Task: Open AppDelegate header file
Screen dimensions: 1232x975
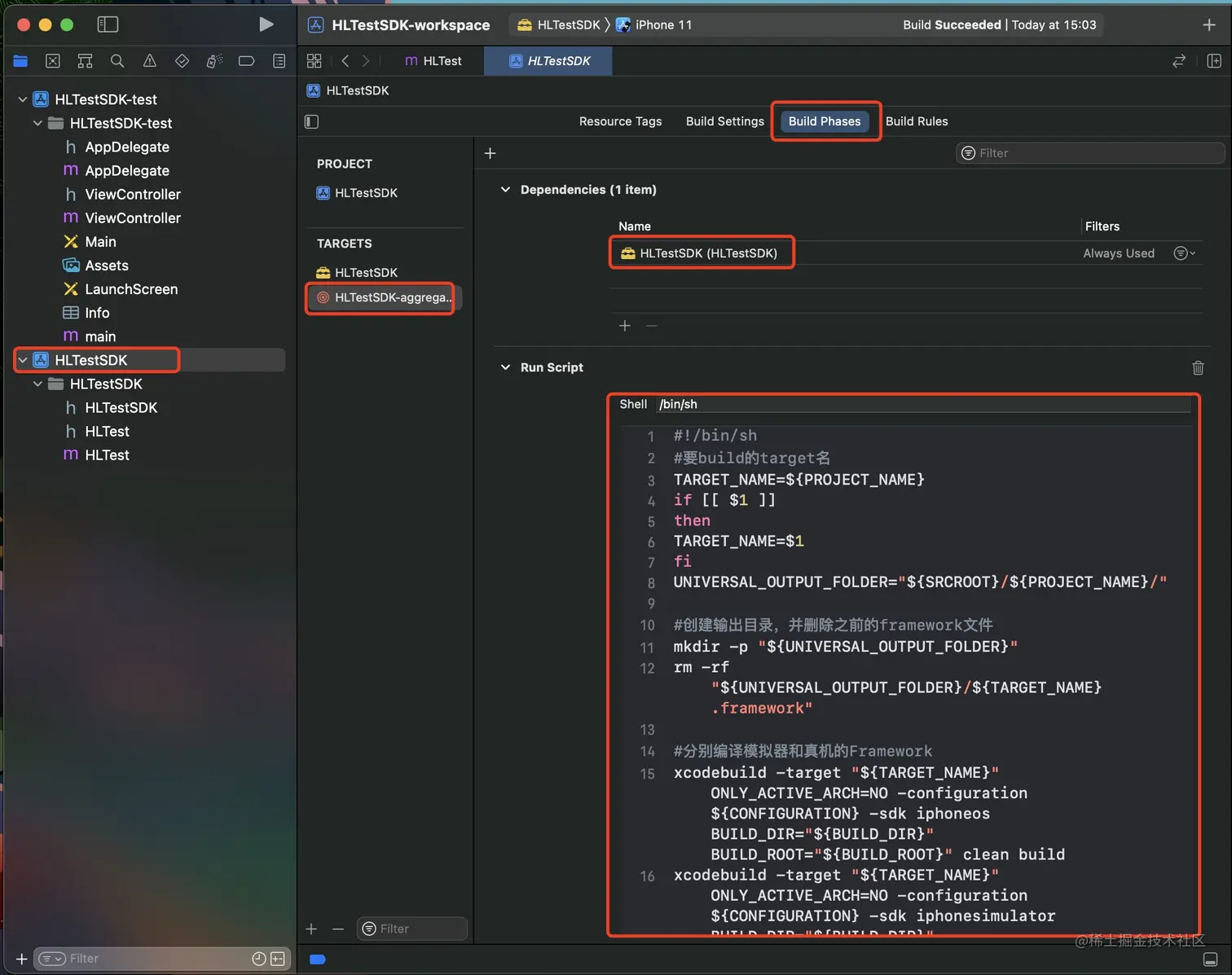Action: 117,147
